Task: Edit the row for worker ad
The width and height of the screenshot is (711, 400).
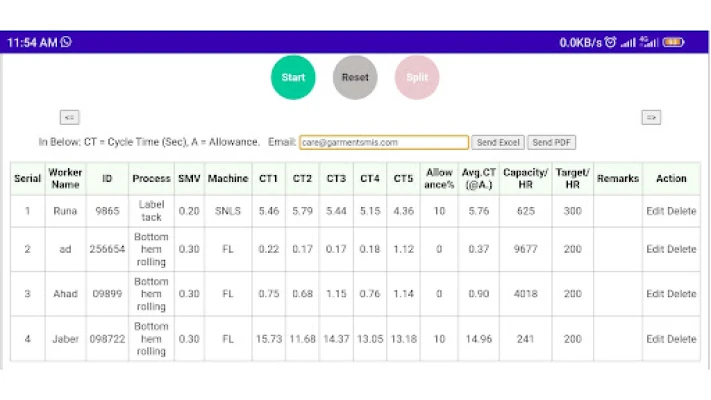Action: tap(654, 249)
